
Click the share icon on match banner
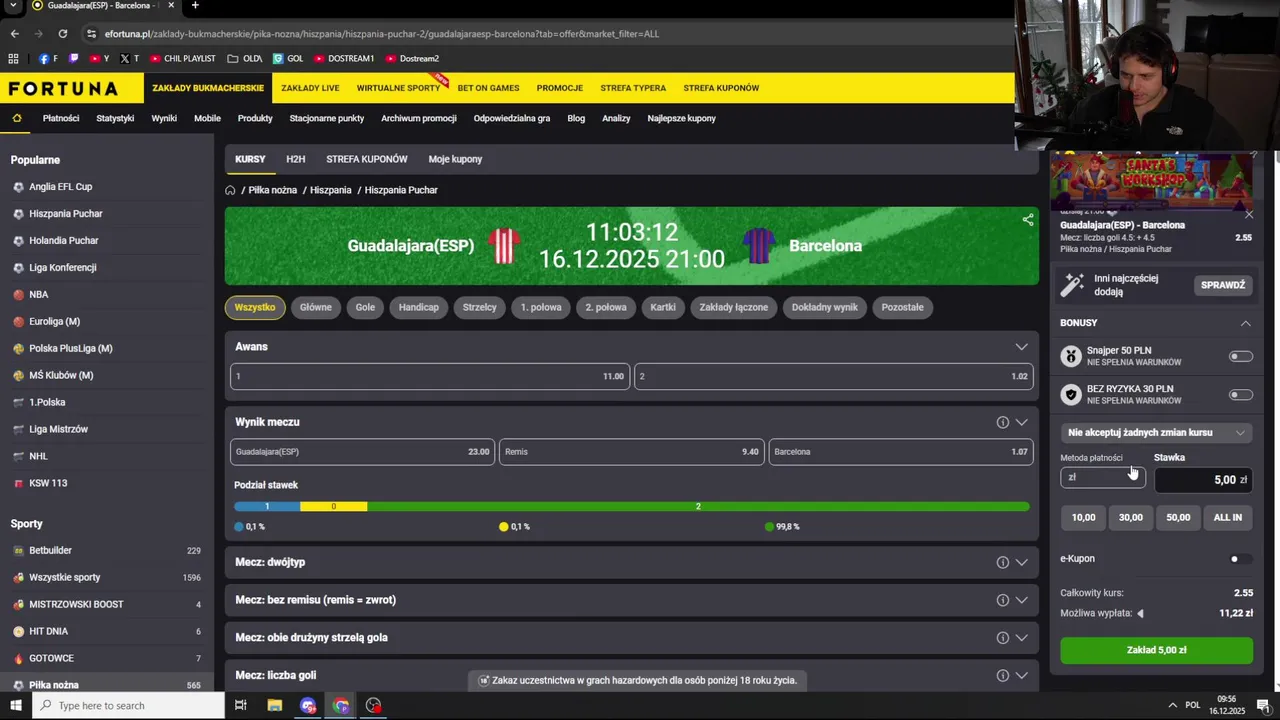[x=1028, y=220]
